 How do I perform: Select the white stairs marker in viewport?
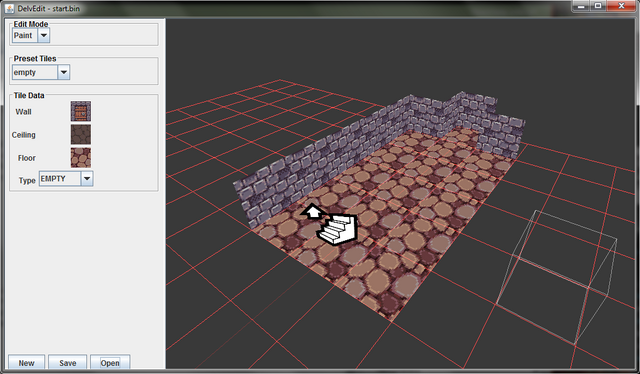click(x=338, y=230)
